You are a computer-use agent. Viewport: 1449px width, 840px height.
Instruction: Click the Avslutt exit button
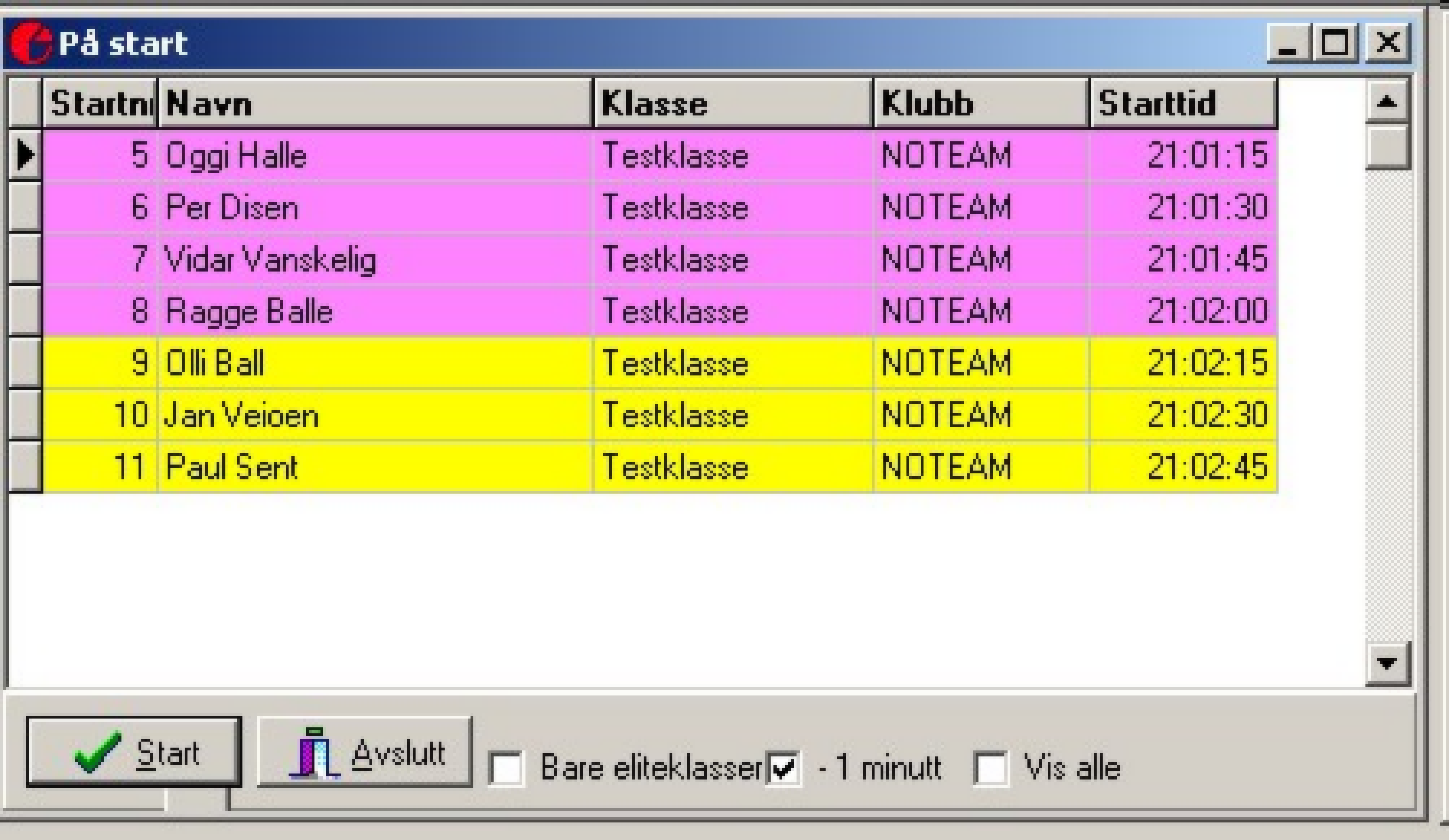click(364, 751)
